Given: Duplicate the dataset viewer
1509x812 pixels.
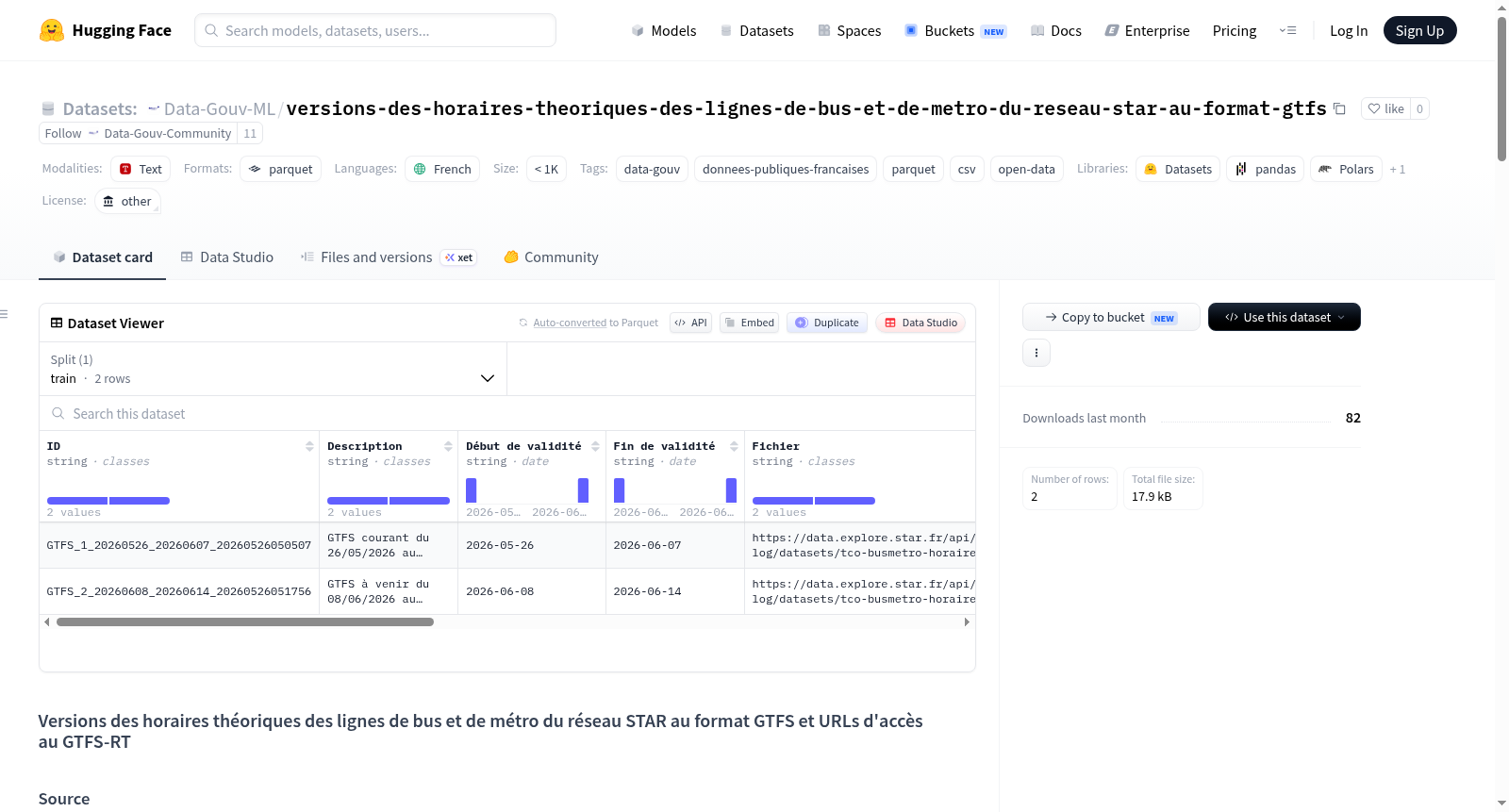Looking at the screenshot, I should [x=827, y=323].
